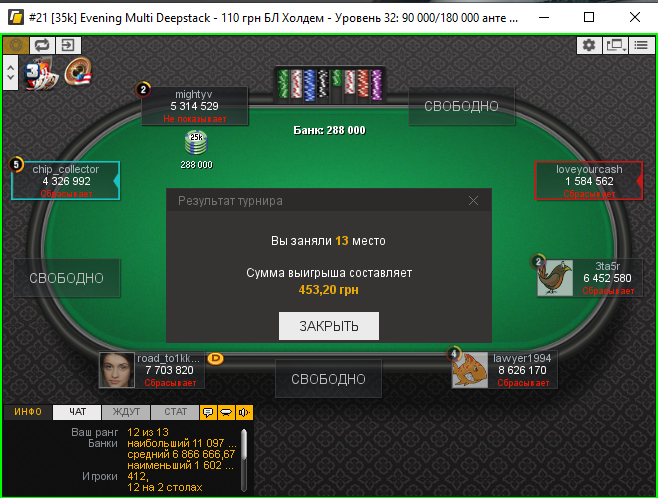Open the blackjack cards game icon
The image size is (658, 498).
(x=39, y=73)
